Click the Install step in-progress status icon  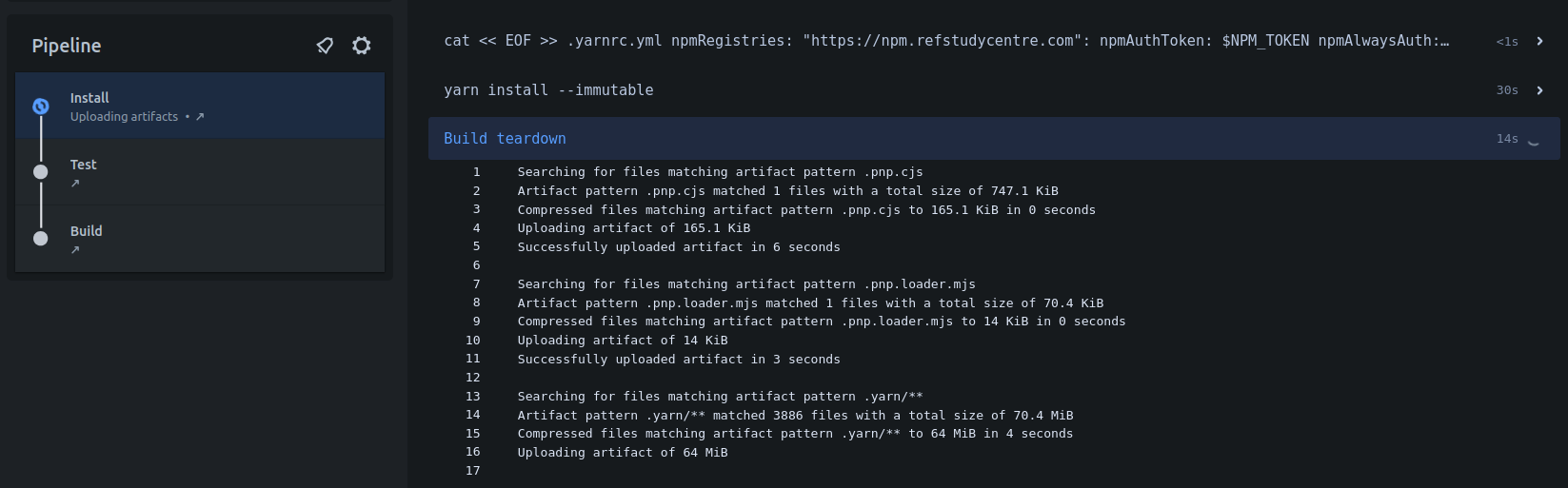pyautogui.click(x=41, y=107)
